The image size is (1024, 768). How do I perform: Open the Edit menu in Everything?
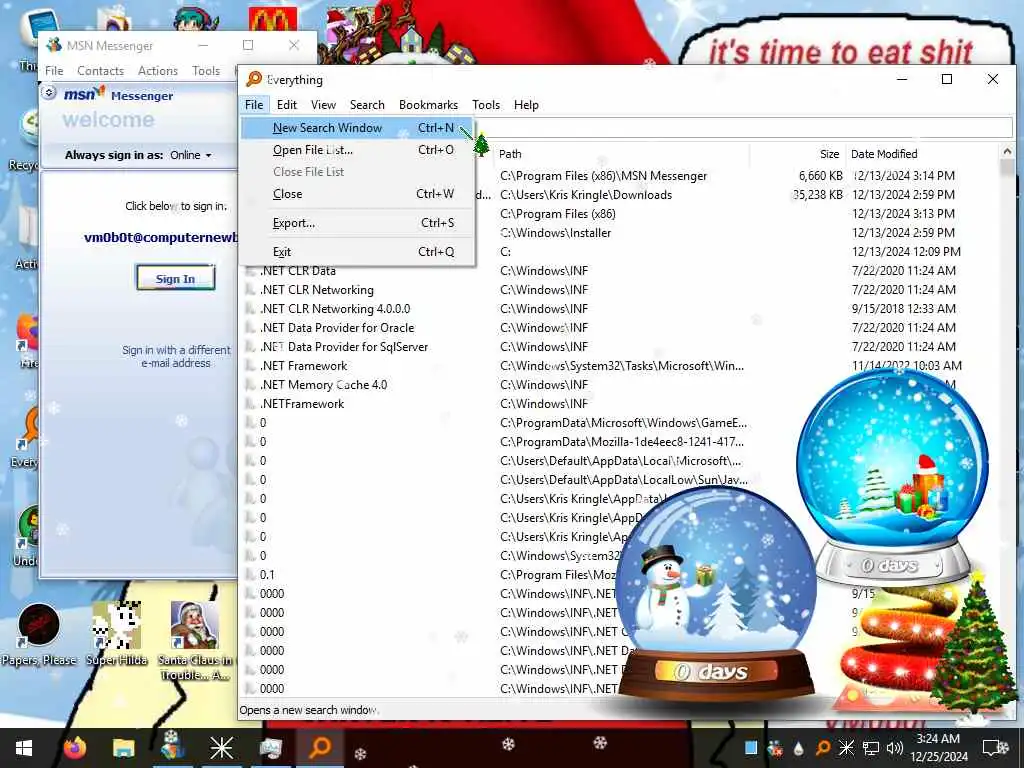(x=287, y=104)
